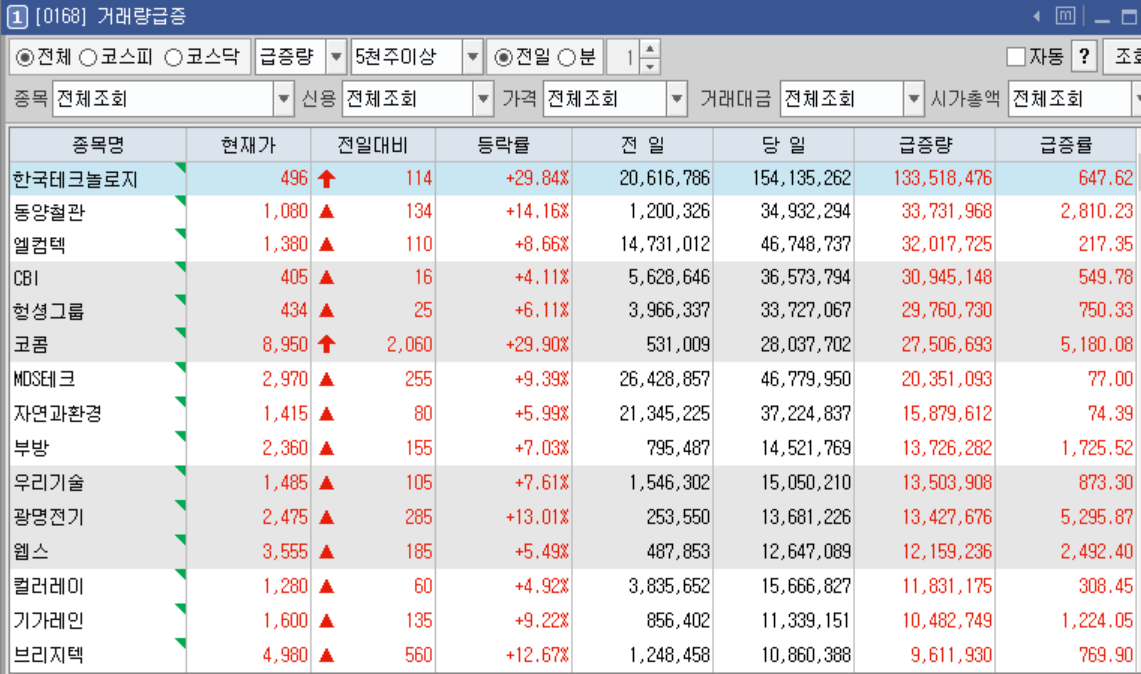Expand the 종목 전체조회 dropdown
The width and height of the screenshot is (1141, 674).
pyautogui.click(x=283, y=98)
